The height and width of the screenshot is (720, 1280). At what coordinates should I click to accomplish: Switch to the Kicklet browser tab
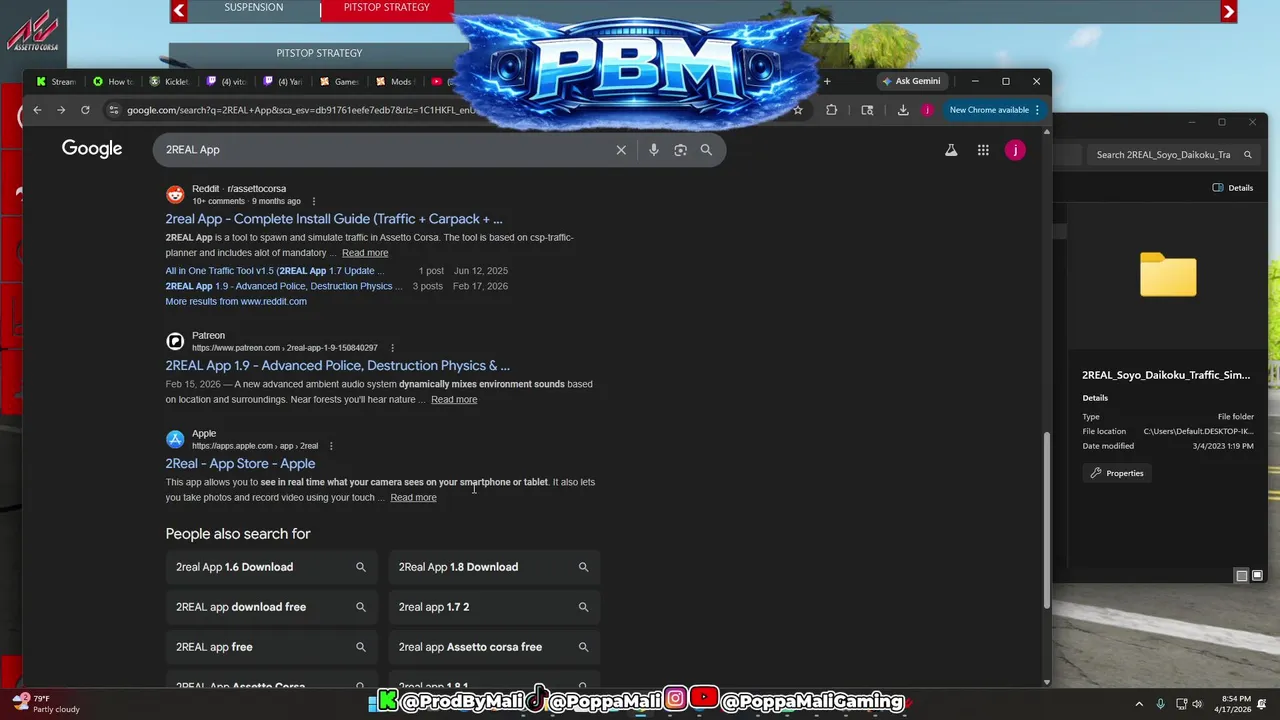point(169,82)
